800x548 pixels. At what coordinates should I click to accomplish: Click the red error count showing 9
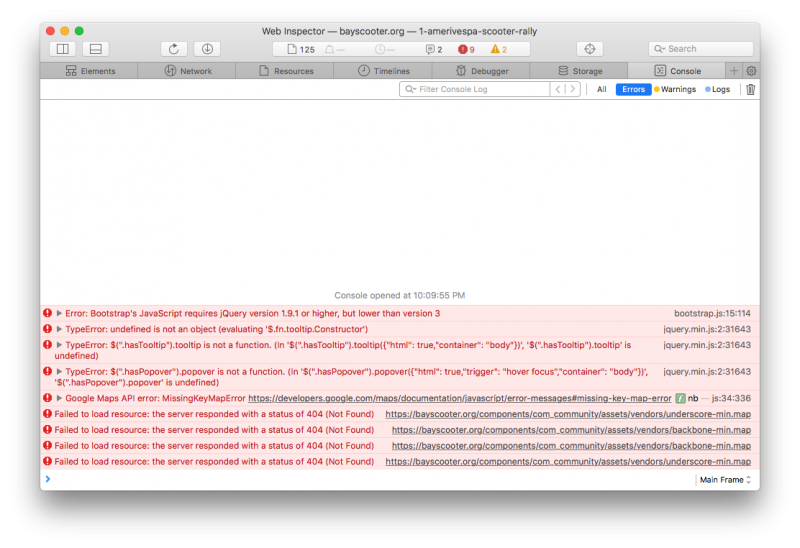(466, 49)
